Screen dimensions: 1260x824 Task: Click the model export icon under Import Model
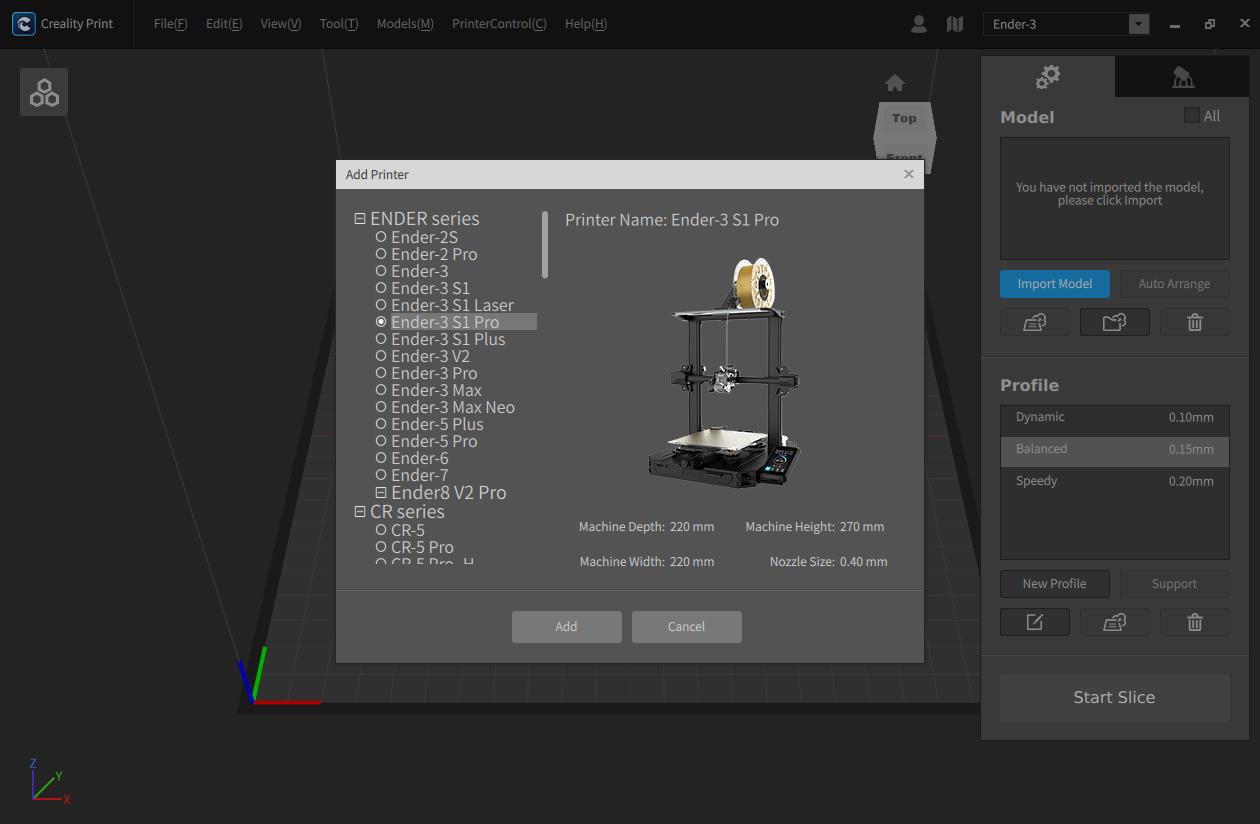(x=1035, y=322)
